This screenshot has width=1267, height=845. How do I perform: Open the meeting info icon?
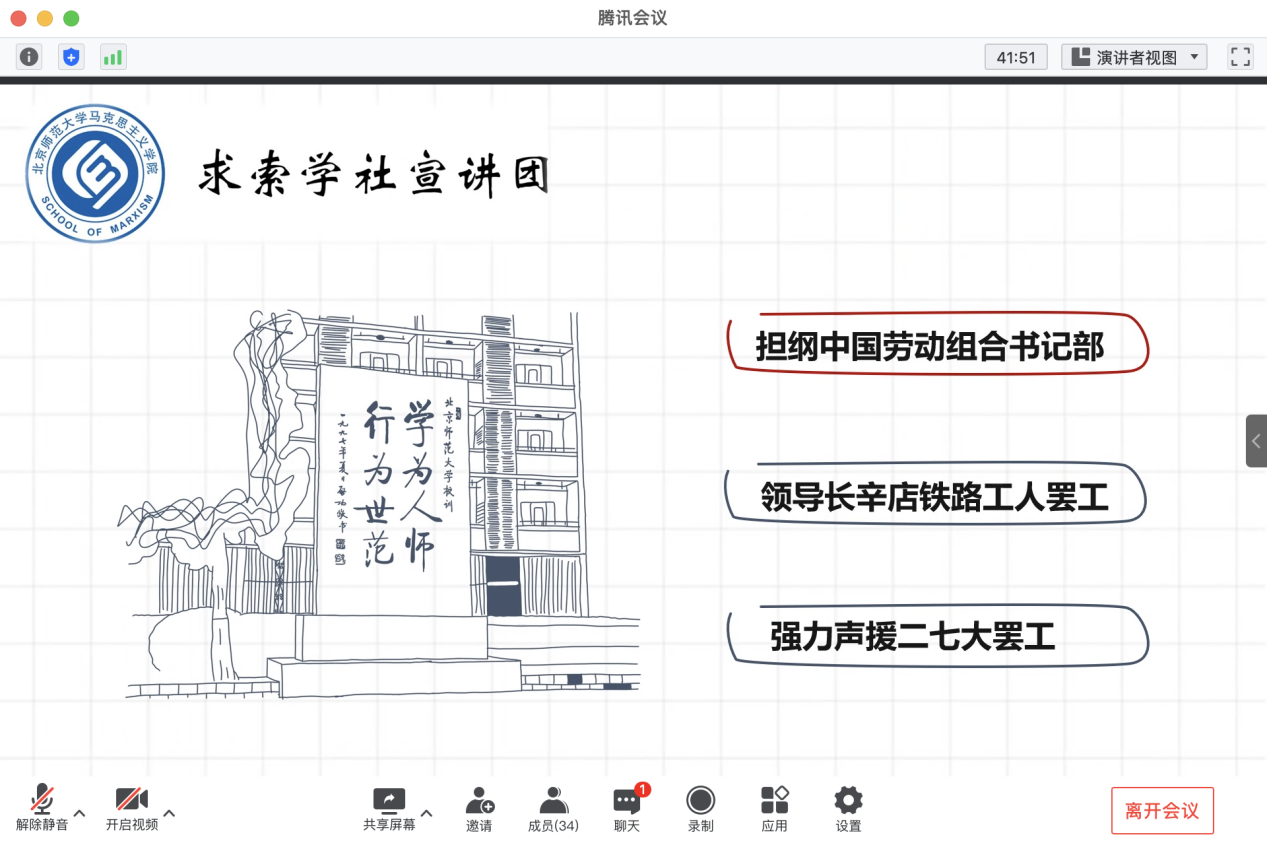tap(29, 57)
